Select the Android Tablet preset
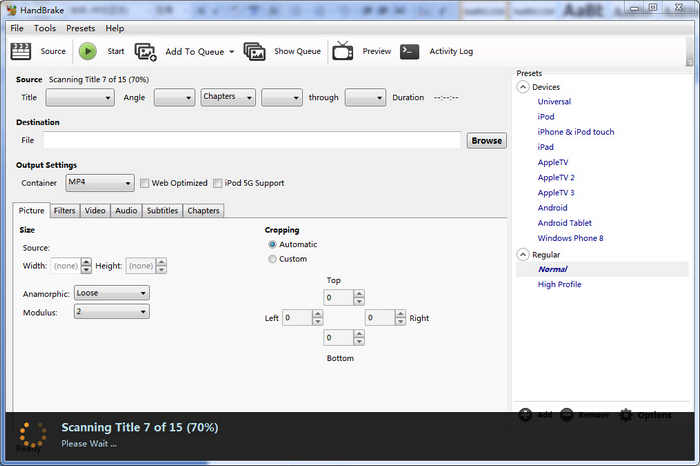 565,223
